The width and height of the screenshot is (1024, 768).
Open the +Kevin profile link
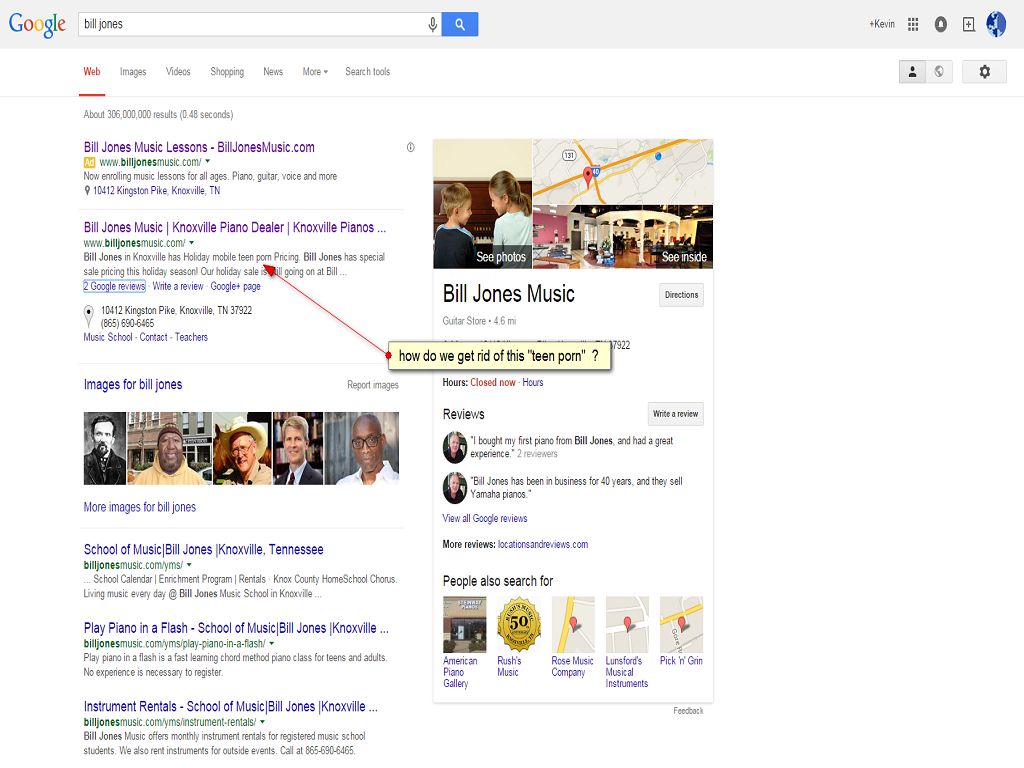(882, 24)
